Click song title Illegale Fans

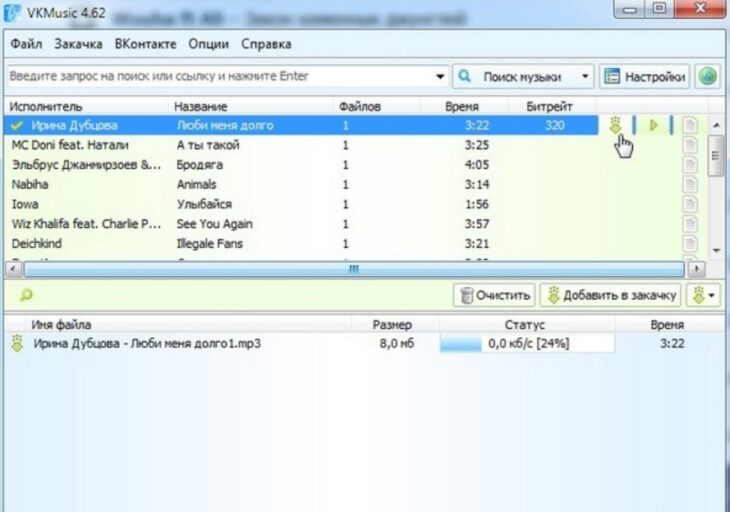[x=210, y=243]
